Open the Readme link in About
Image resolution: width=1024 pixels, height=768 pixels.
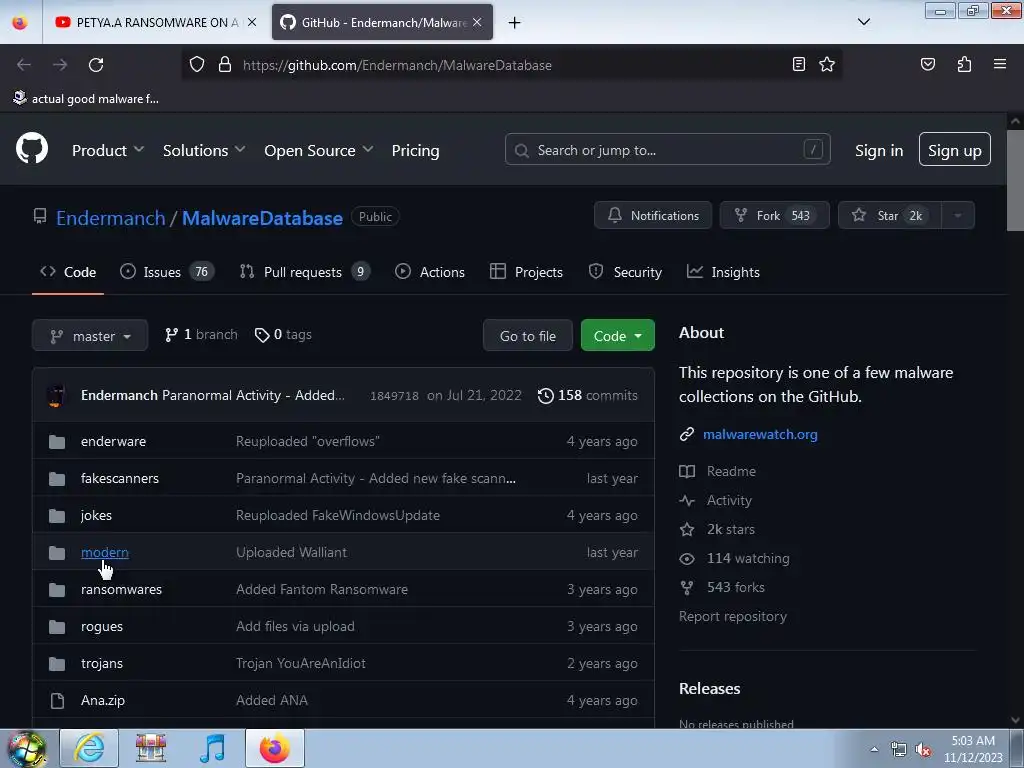coord(718,471)
